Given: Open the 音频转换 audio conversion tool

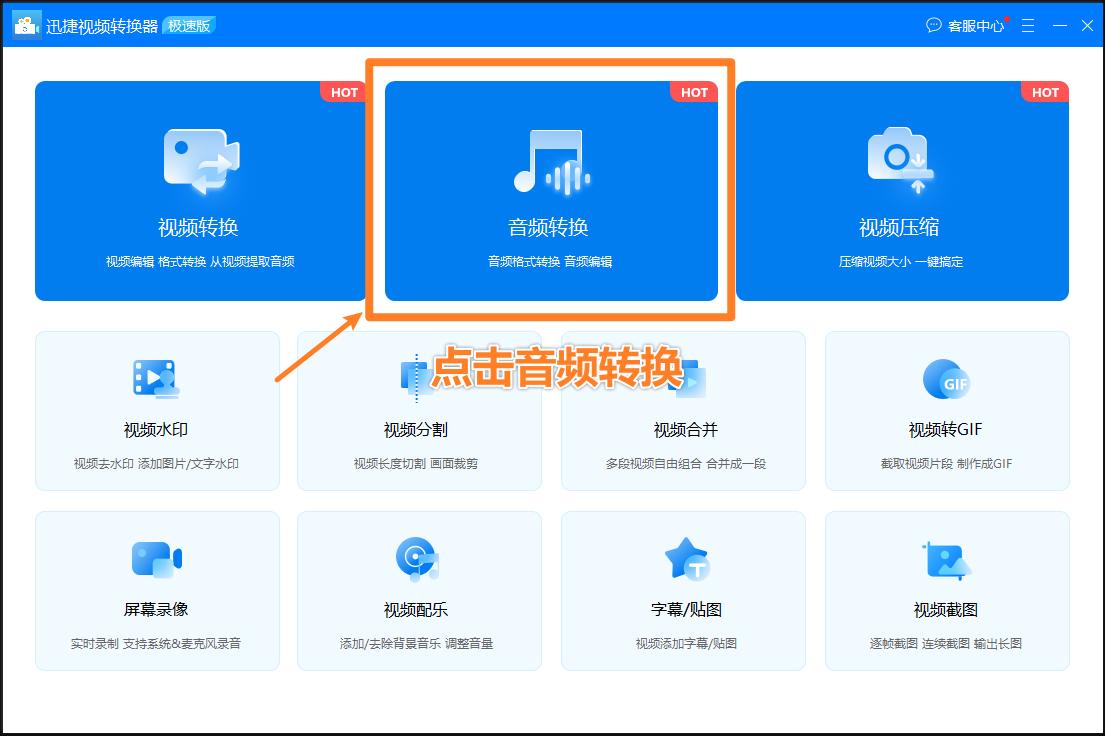Looking at the screenshot, I should (x=550, y=190).
